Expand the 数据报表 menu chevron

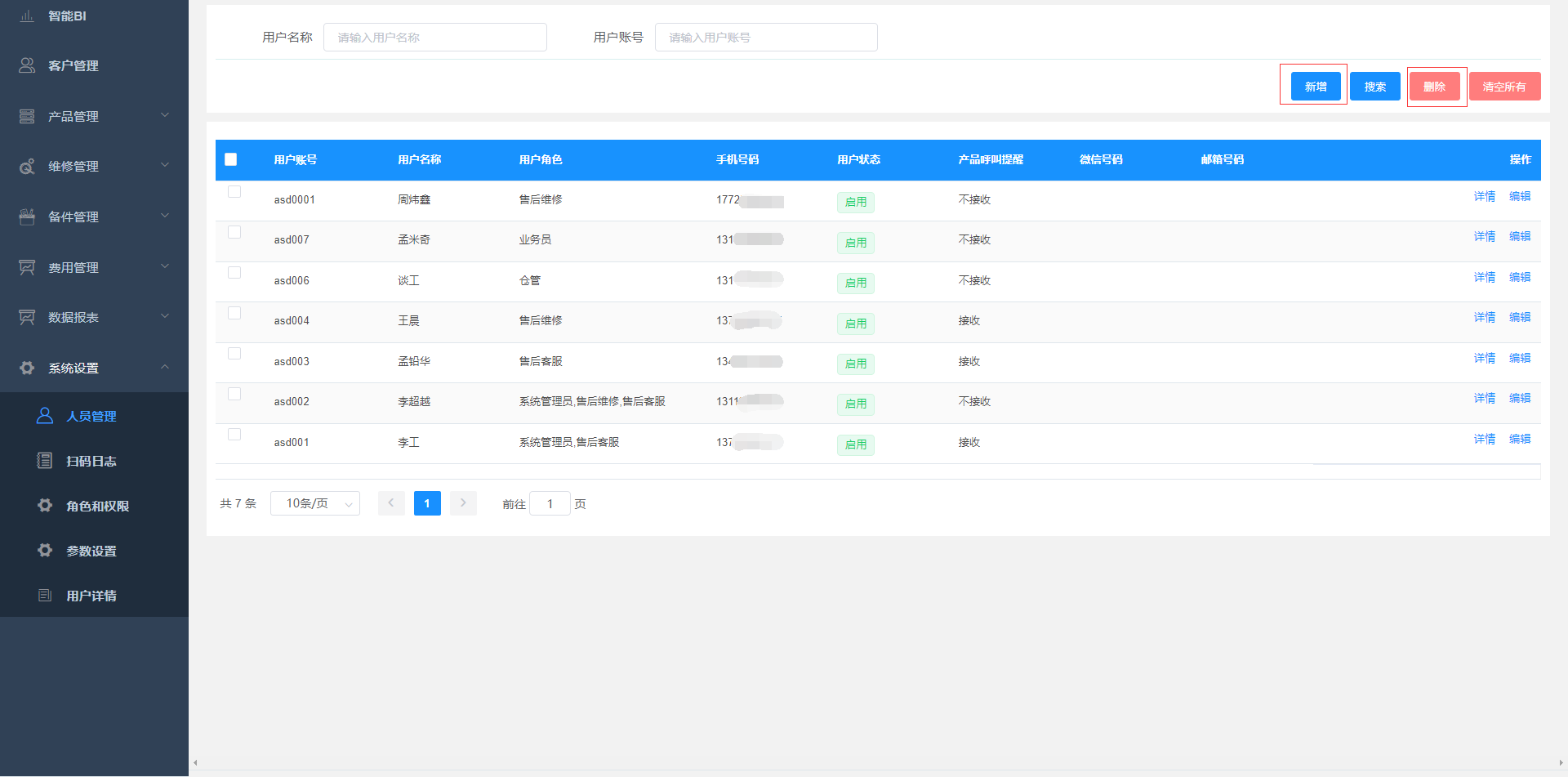pyautogui.click(x=165, y=317)
